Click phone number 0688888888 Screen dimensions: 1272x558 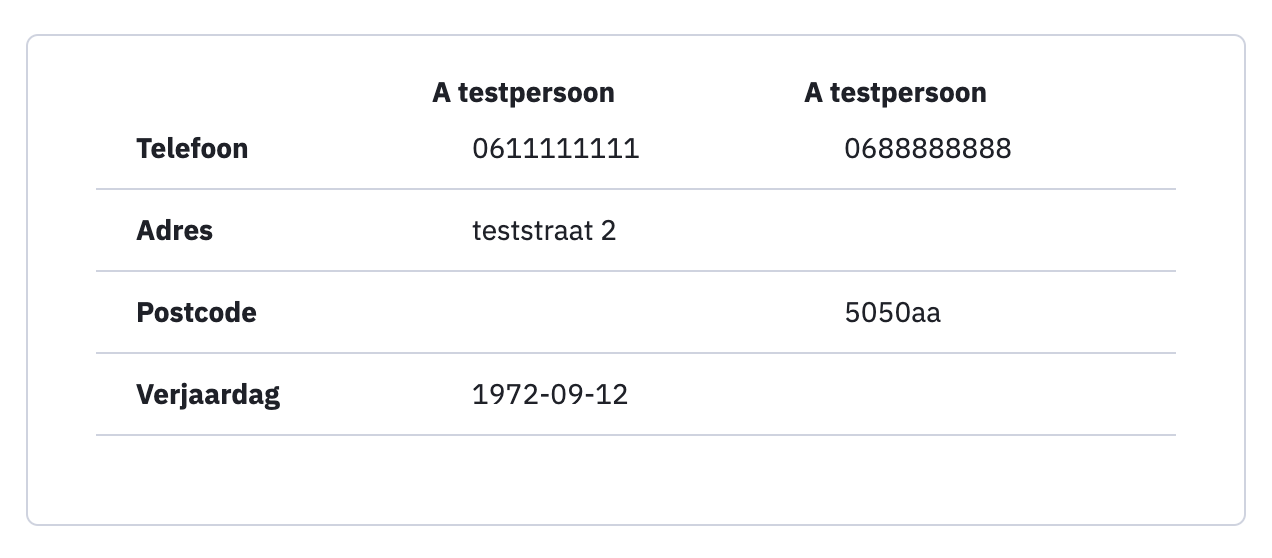click(x=928, y=149)
